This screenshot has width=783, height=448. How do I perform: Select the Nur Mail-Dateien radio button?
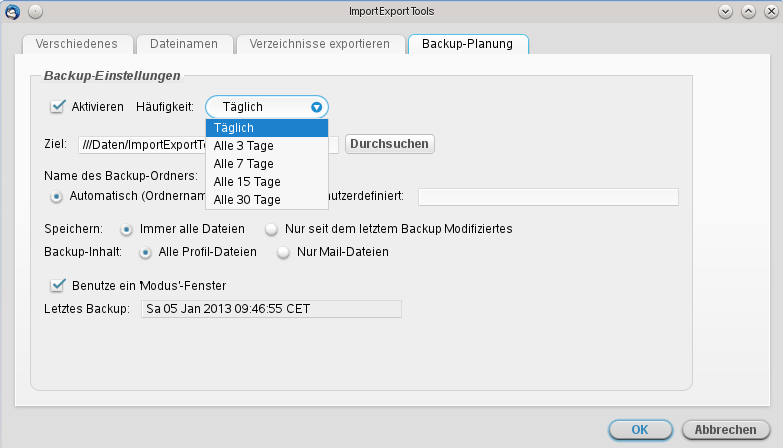284,252
